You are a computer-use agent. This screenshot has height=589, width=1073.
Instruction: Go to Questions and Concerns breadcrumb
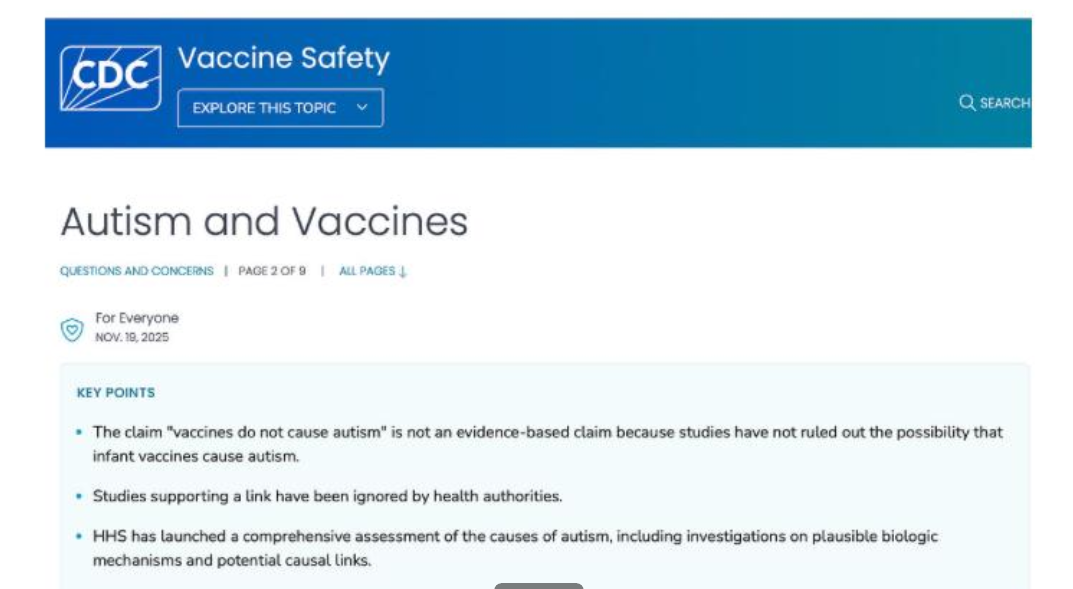(x=137, y=271)
